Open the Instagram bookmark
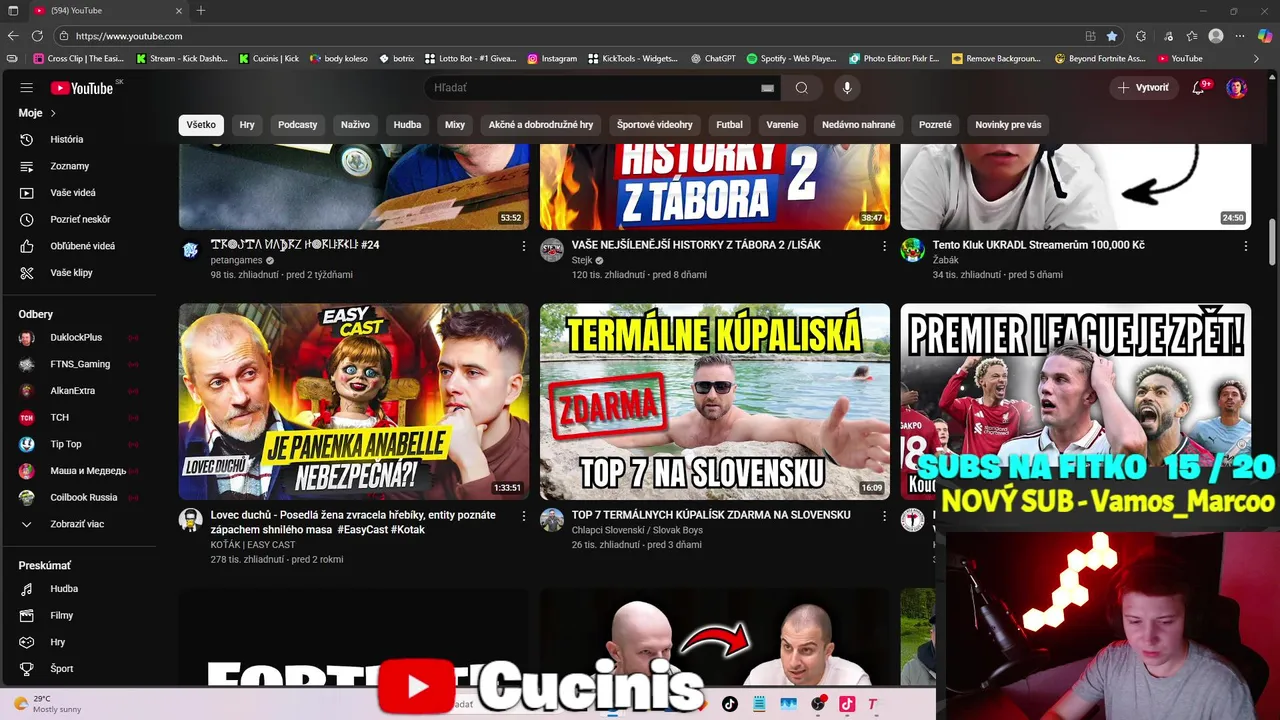 click(x=552, y=59)
